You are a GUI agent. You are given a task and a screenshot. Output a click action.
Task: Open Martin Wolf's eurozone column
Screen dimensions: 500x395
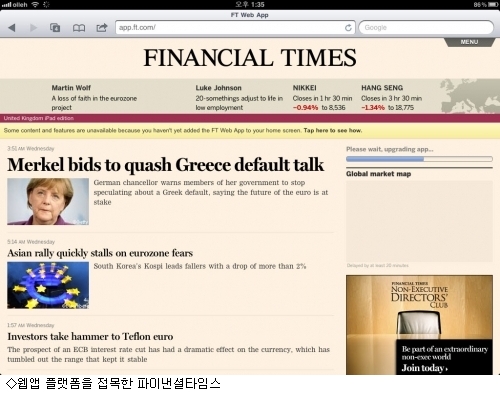click(x=94, y=98)
